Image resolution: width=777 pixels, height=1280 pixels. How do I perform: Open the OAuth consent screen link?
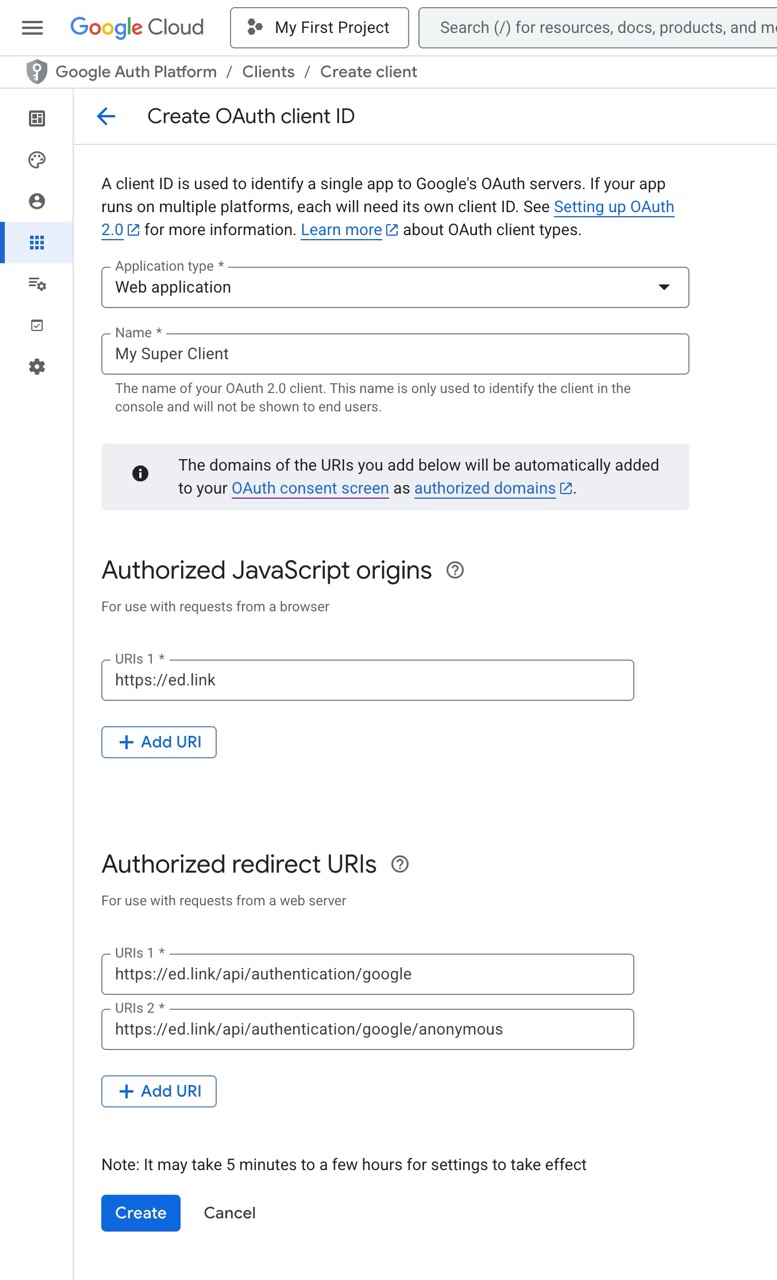[310, 488]
